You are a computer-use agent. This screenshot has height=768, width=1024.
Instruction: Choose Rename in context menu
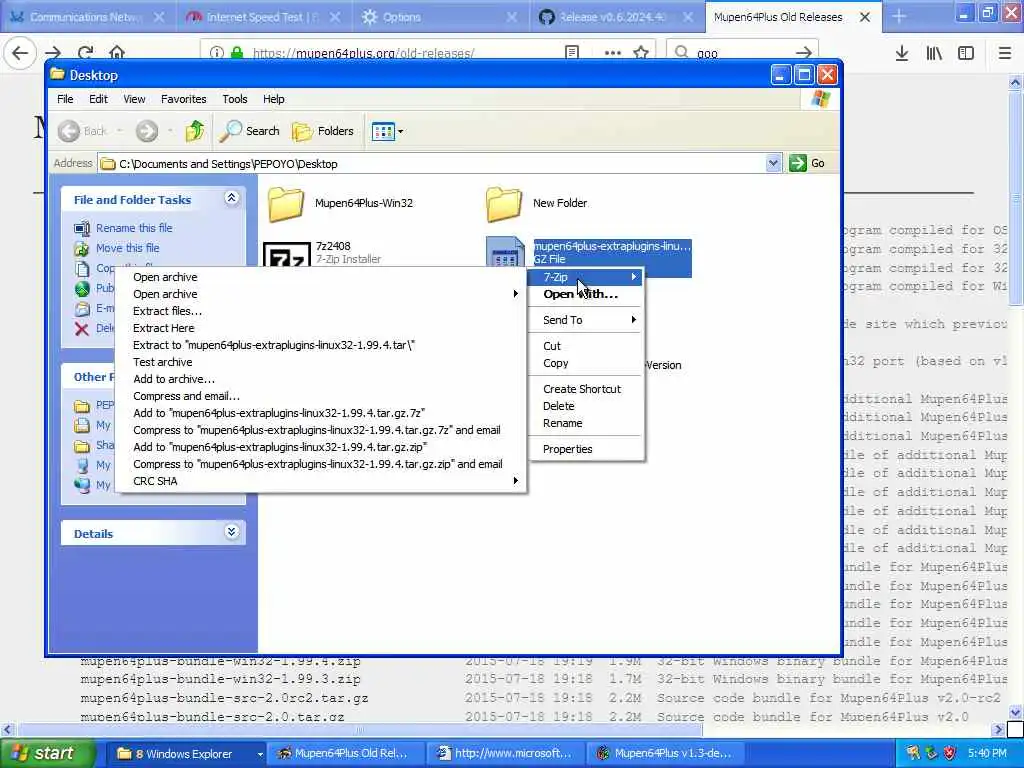click(586, 423)
